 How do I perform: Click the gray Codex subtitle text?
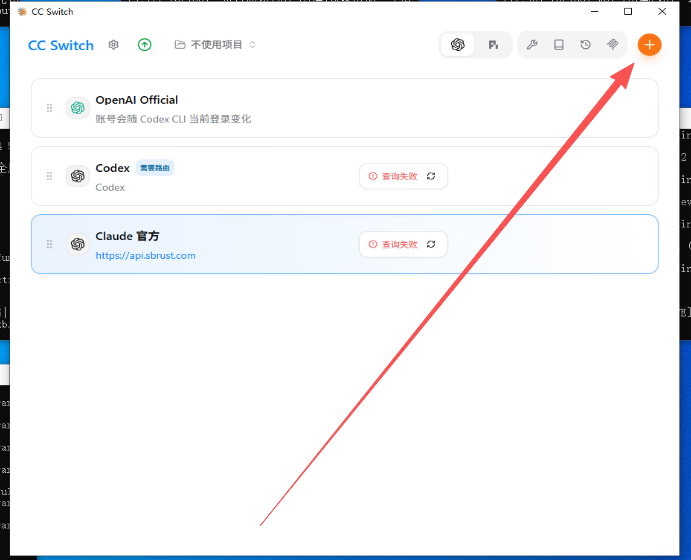click(110, 188)
